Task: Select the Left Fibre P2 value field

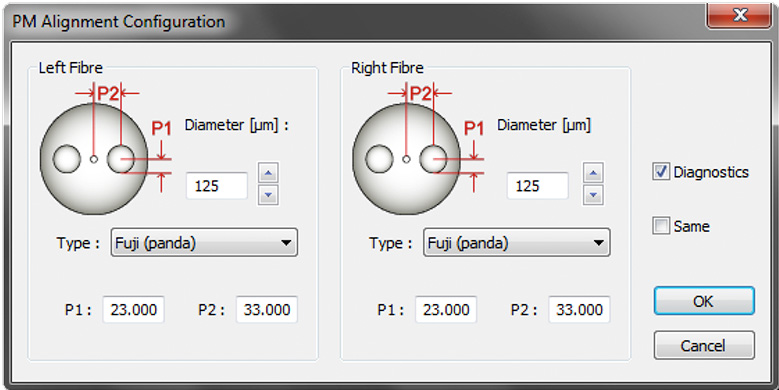Action: 267,310
